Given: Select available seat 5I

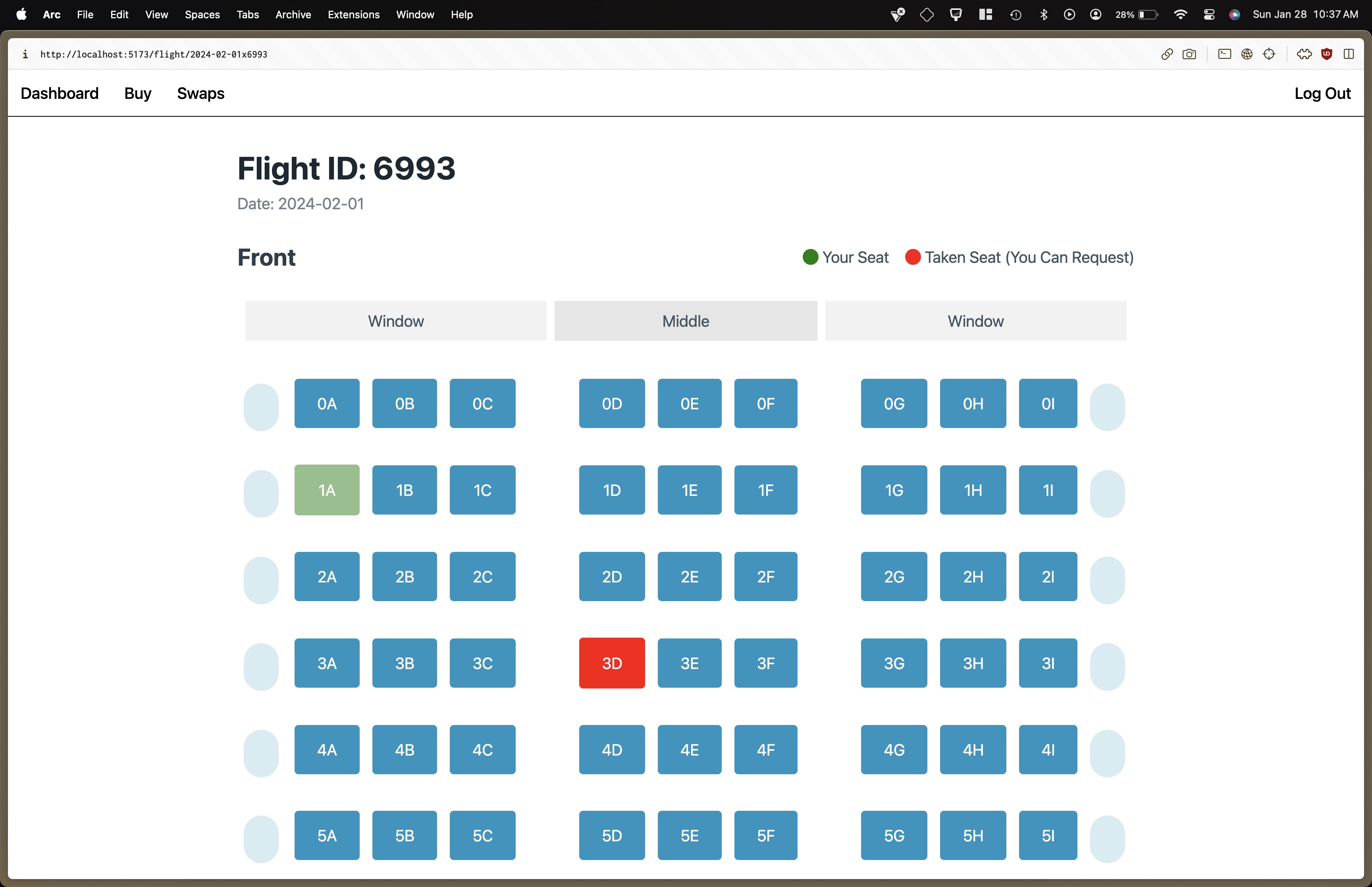Looking at the screenshot, I should (1047, 835).
